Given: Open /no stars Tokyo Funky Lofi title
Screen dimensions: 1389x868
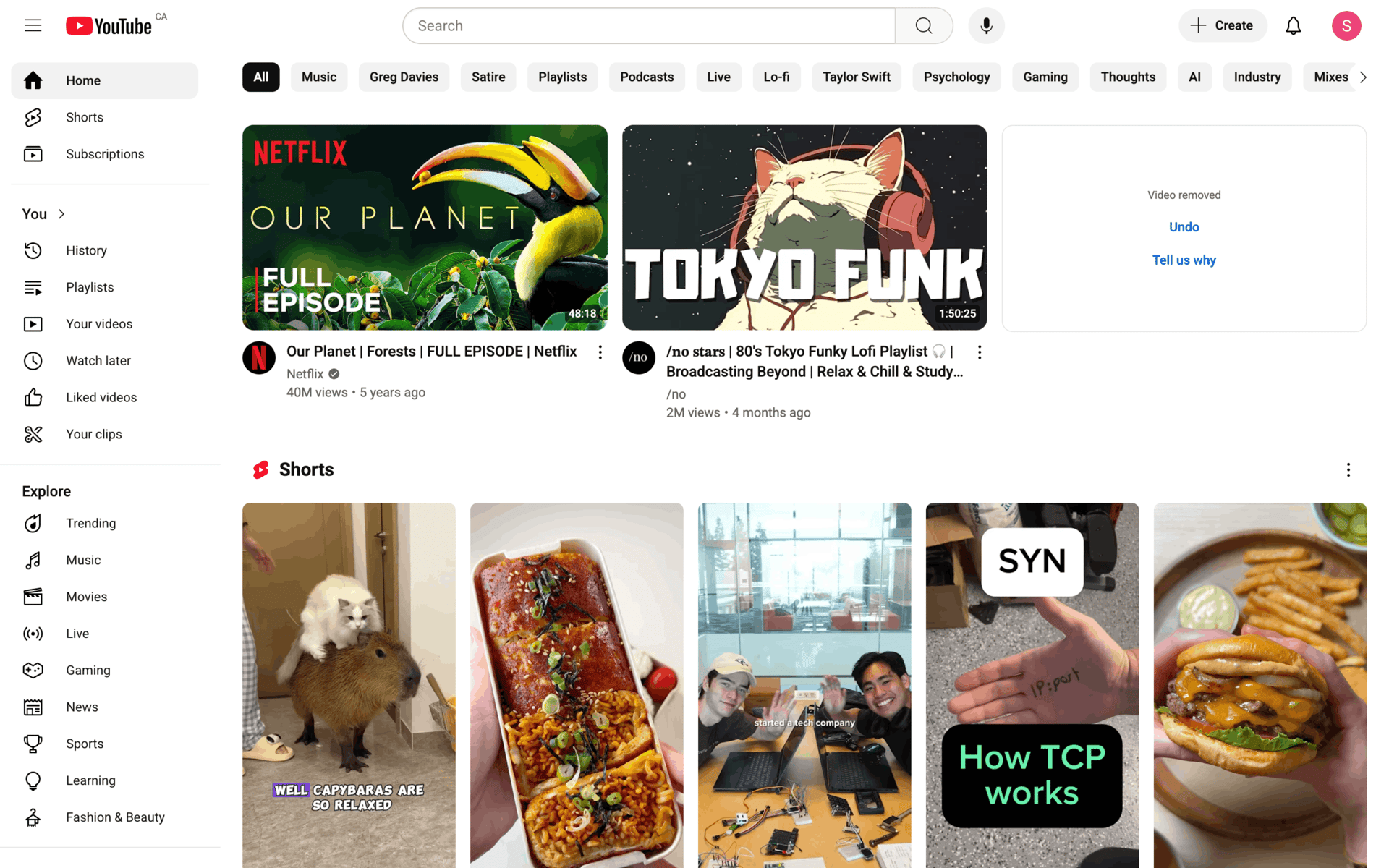Looking at the screenshot, I should click(814, 362).
